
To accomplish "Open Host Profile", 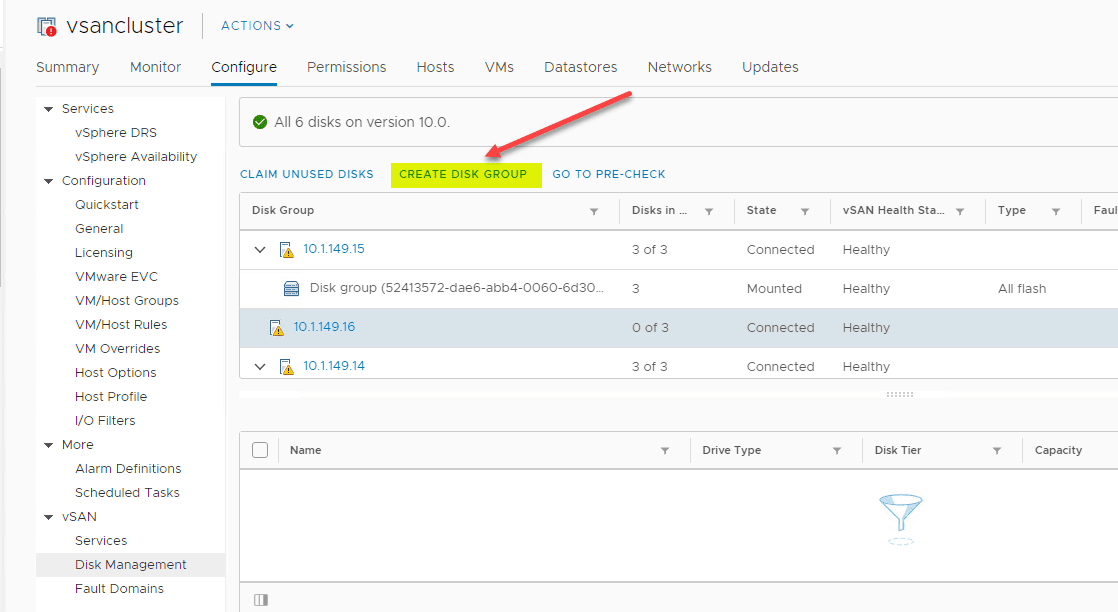I will (111, 397).
